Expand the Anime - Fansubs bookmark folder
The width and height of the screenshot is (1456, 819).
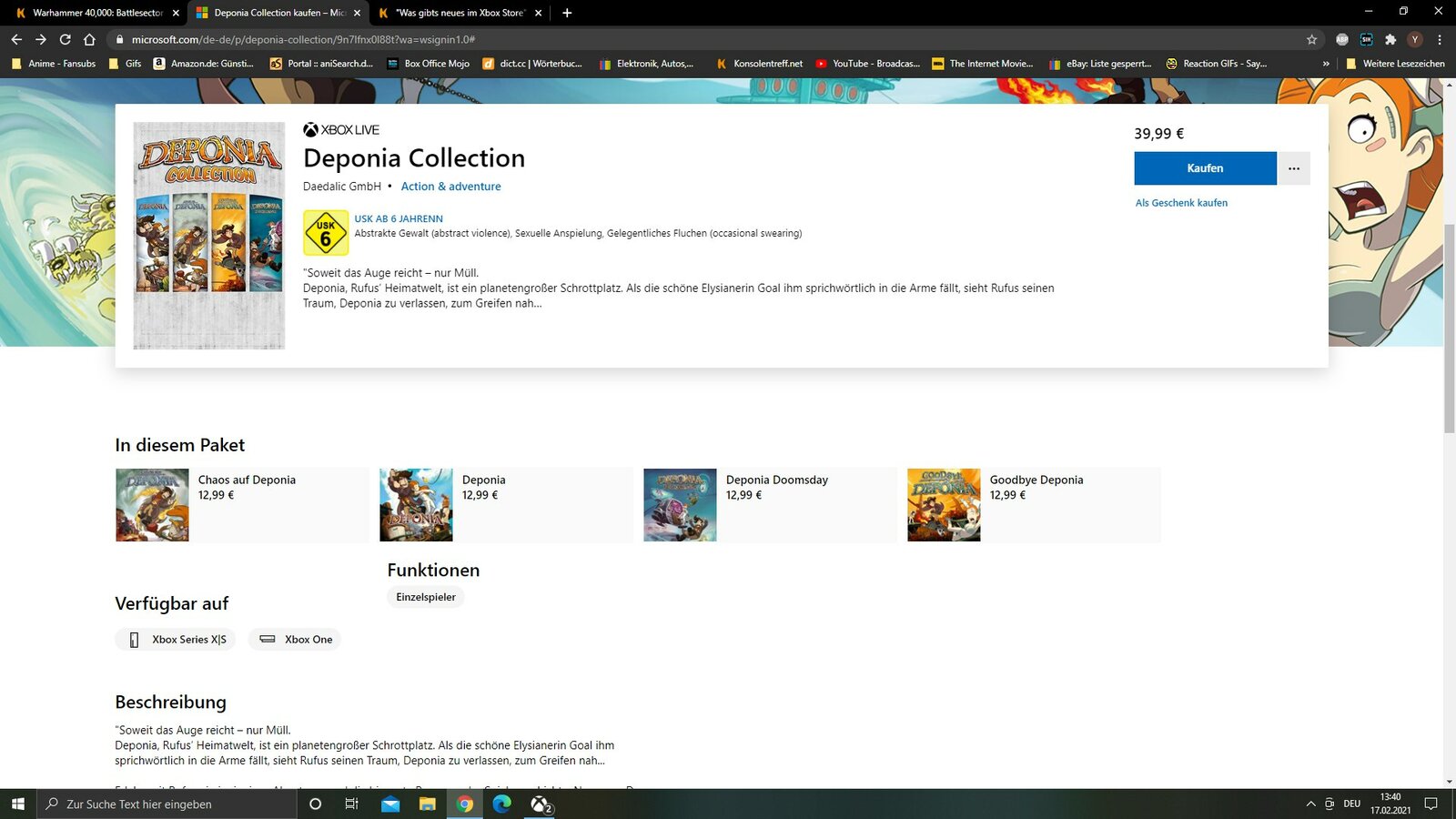53,64
